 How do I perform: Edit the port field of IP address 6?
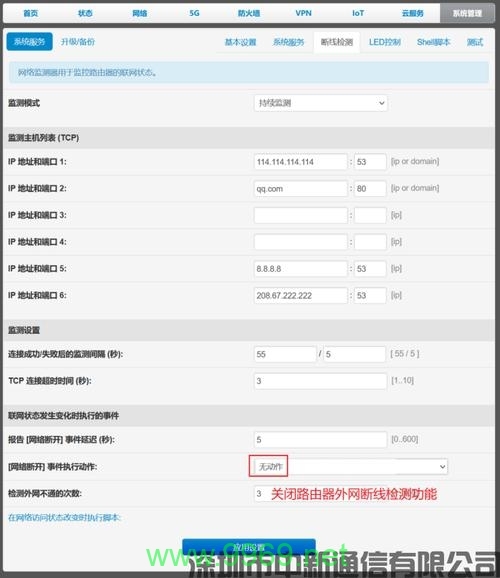point(370,296)
